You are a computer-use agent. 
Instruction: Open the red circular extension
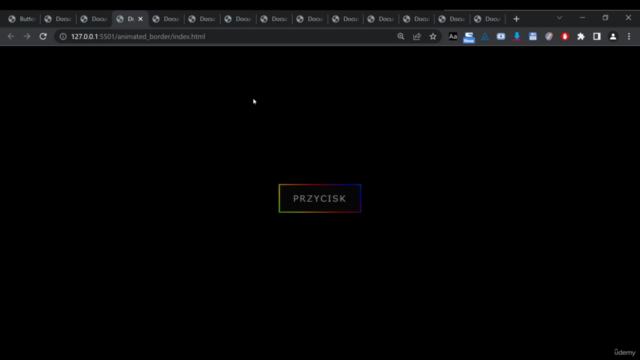click(565, 36)
